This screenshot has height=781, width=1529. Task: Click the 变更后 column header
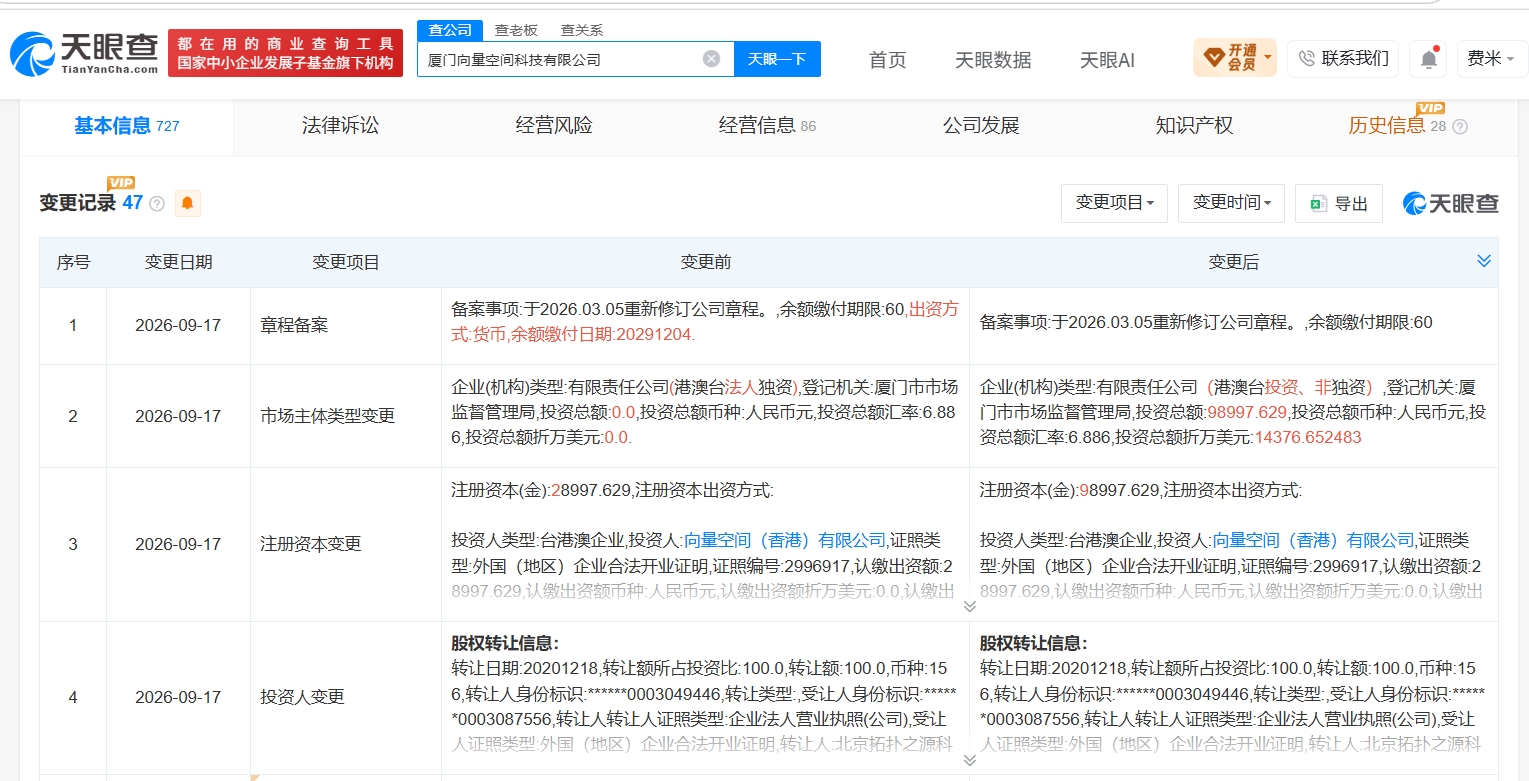1234,262
